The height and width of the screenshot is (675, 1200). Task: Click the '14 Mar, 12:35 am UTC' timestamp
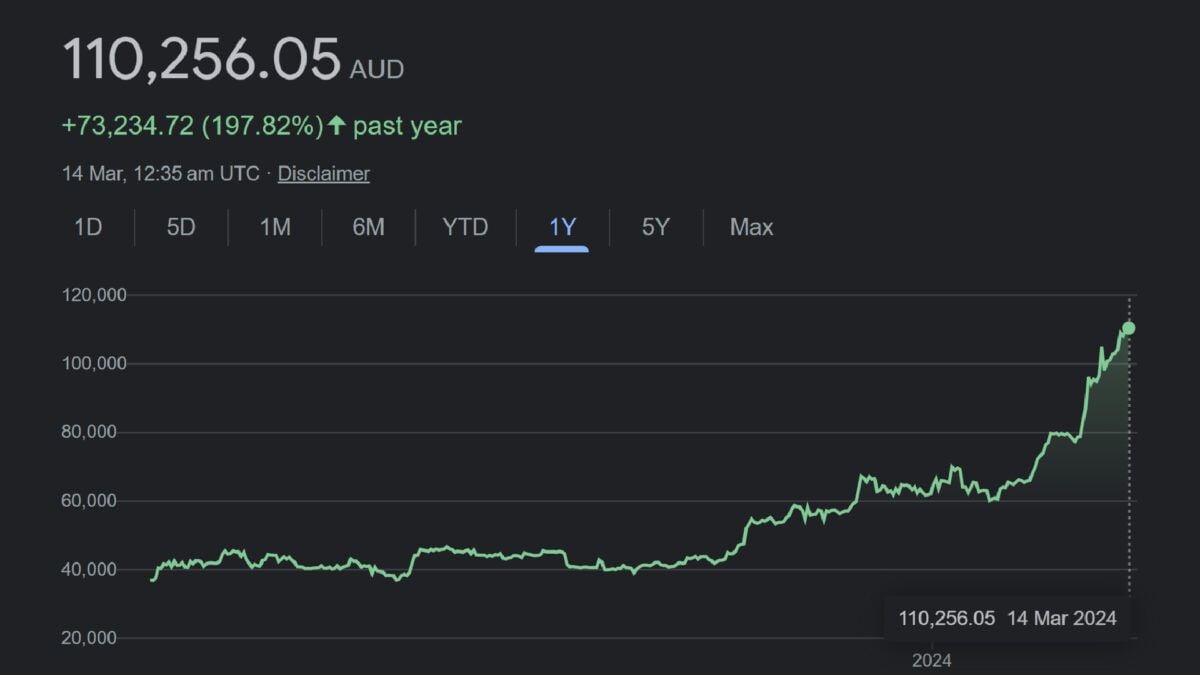coord(160,173)
